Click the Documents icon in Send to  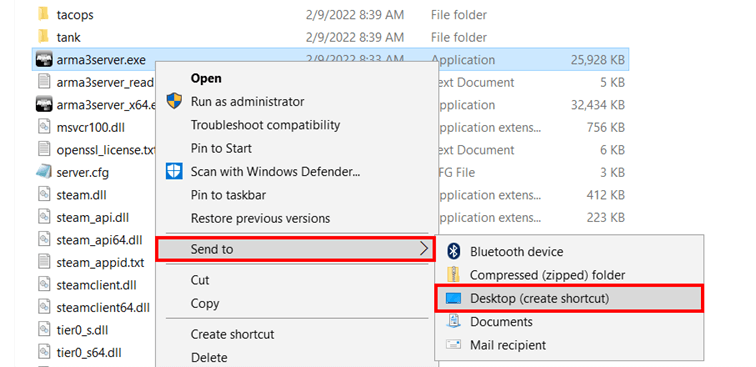454,321
